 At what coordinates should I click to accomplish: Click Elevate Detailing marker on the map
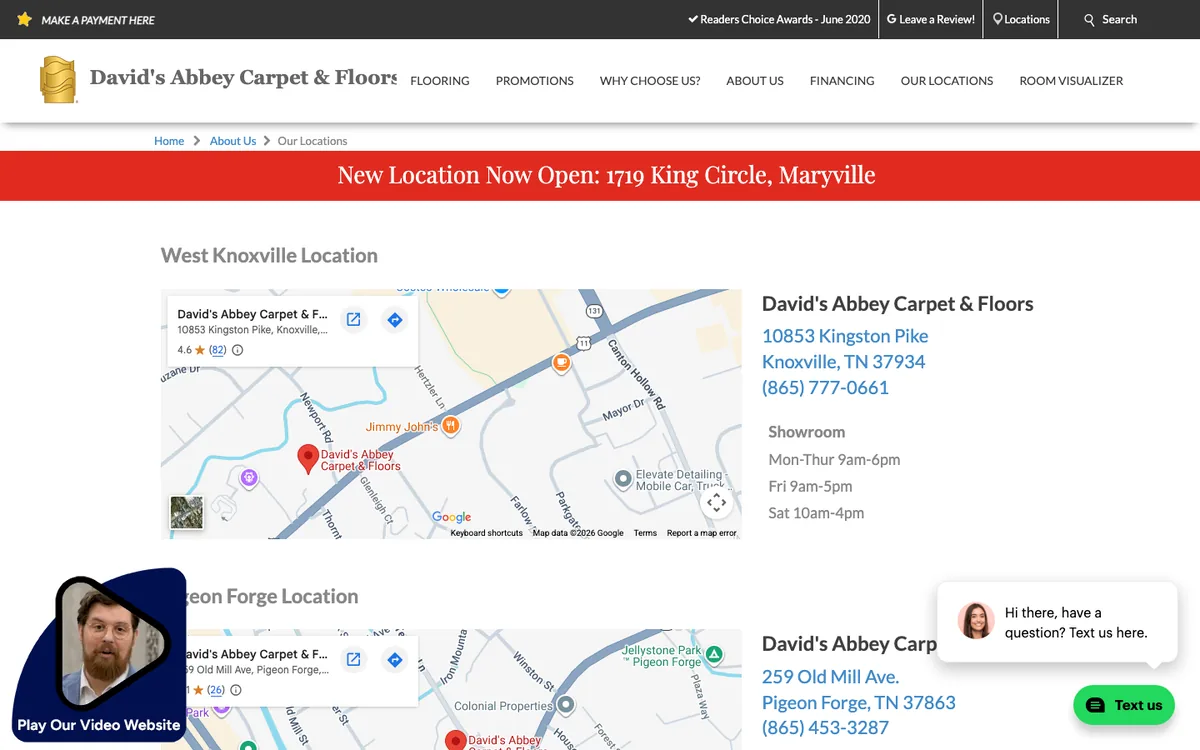point(624,481)
